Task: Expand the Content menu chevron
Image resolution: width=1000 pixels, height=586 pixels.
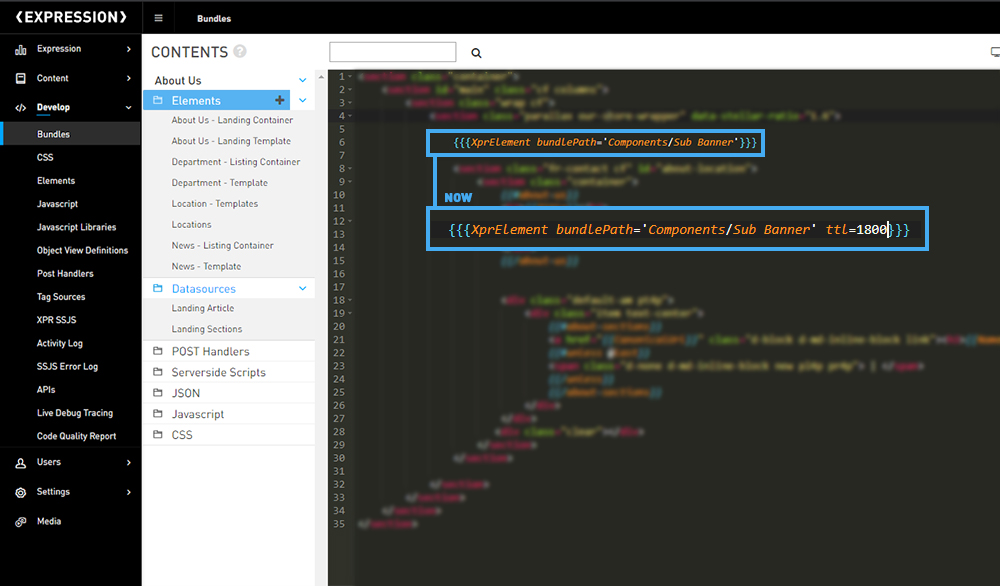Action: 129,78
